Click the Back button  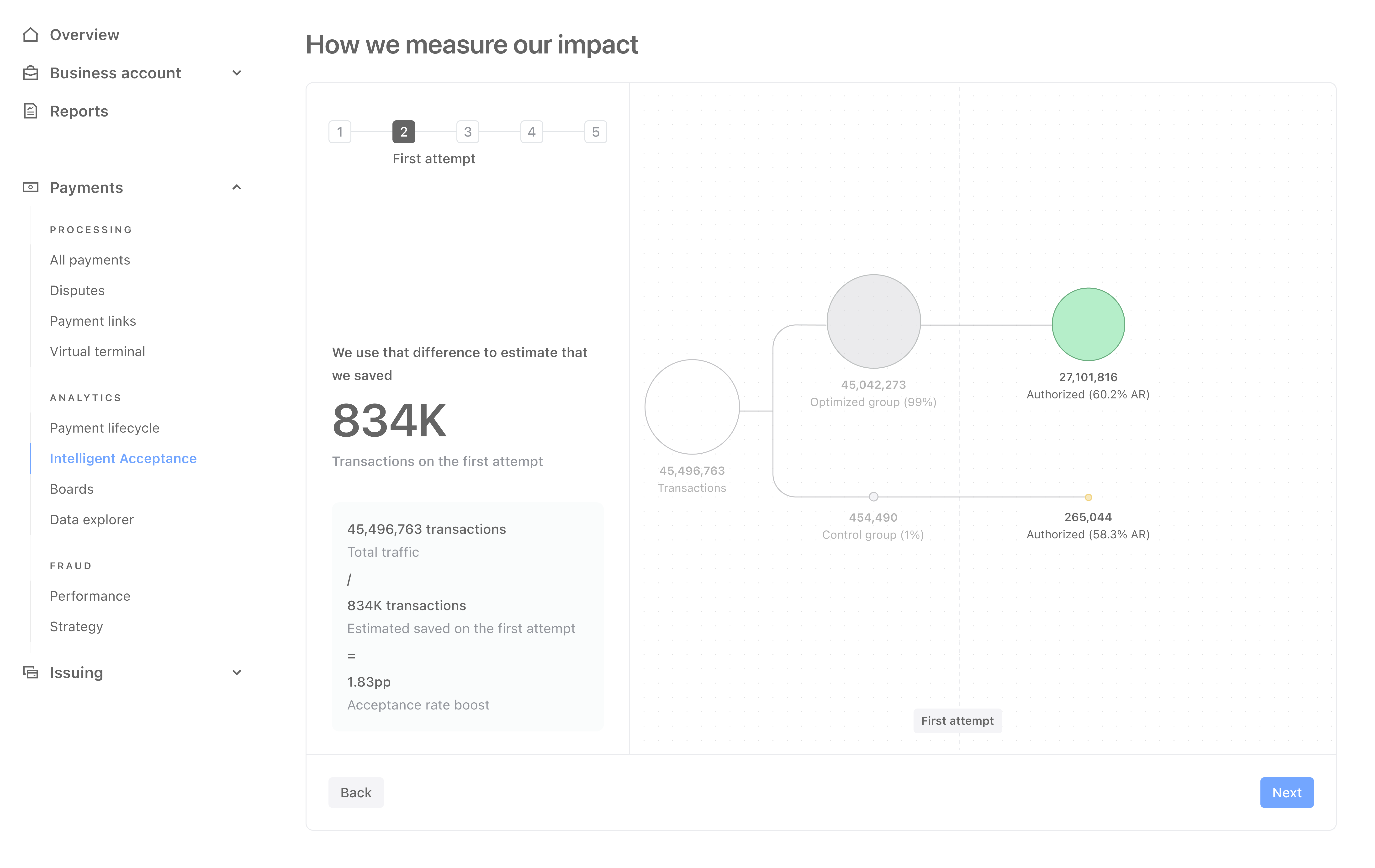(356, 793)
